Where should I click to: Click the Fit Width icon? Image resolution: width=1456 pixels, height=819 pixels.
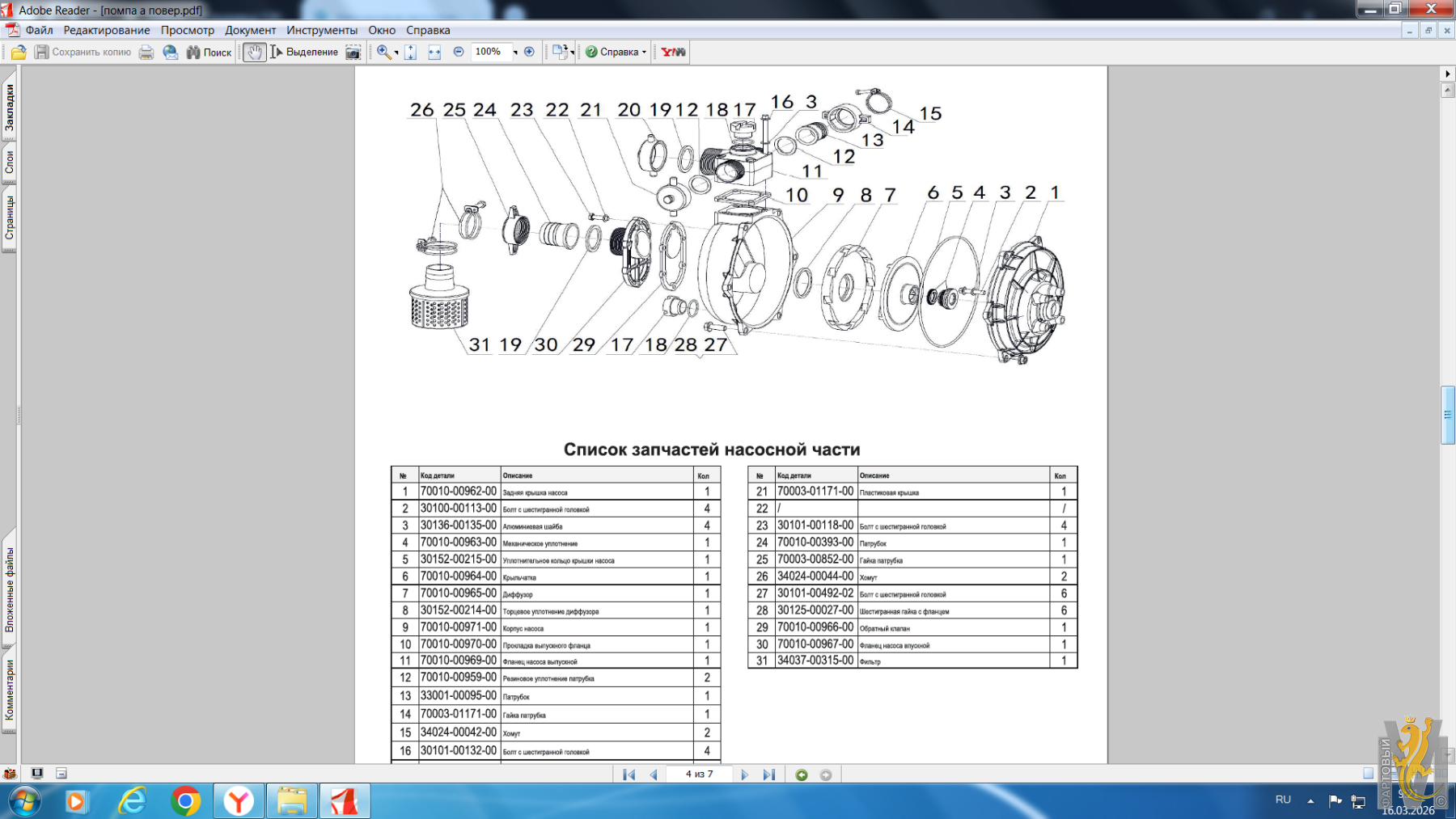(x=434, y=52)
